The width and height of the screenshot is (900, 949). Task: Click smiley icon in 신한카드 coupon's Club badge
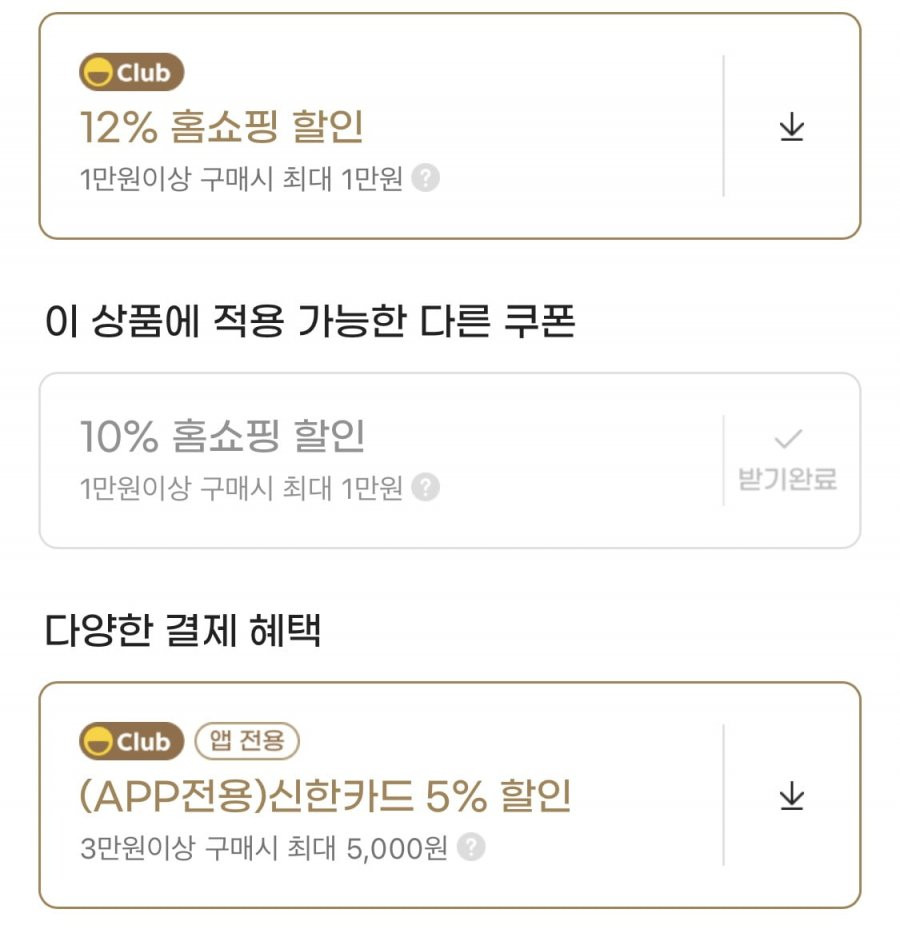pos(97,741)
